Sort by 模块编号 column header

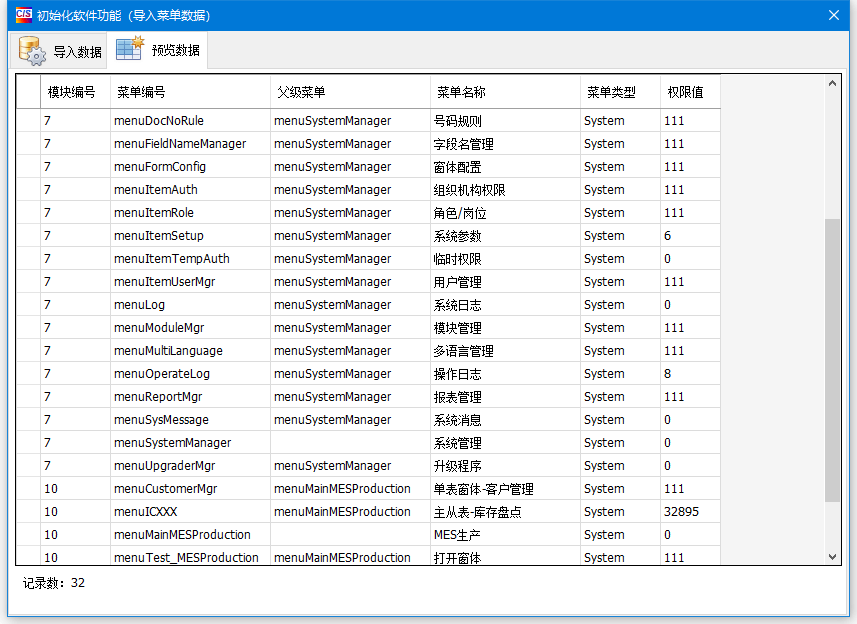point(71,92)
